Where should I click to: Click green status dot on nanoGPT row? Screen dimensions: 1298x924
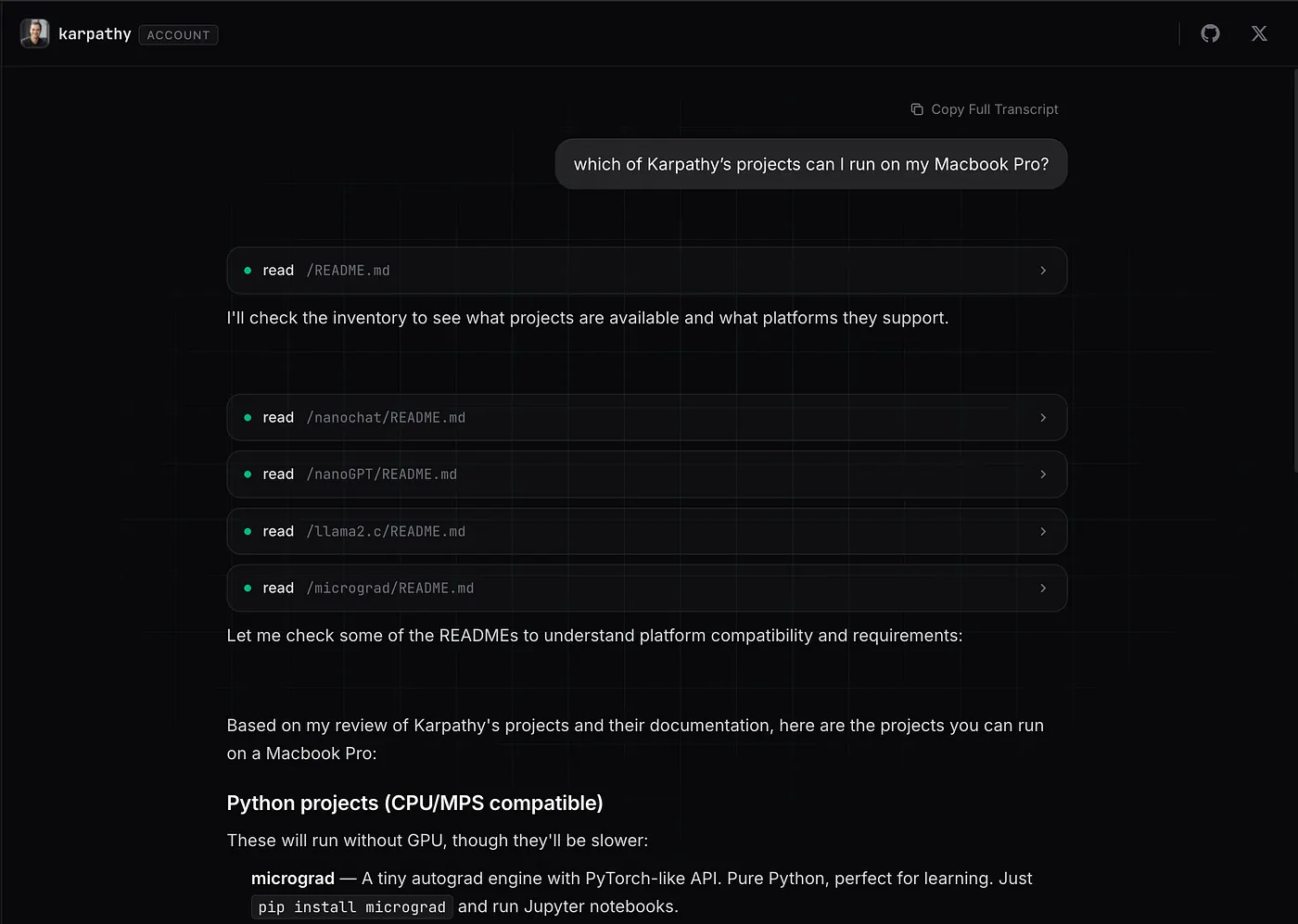(x=248, y=475)
